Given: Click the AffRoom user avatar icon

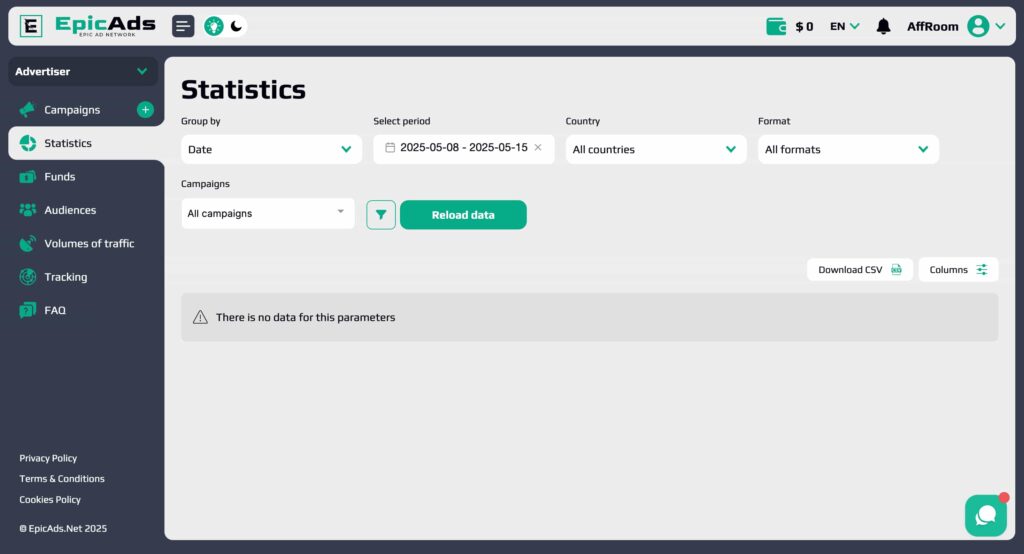Looking at the screenshot, I should click(978, 26).
